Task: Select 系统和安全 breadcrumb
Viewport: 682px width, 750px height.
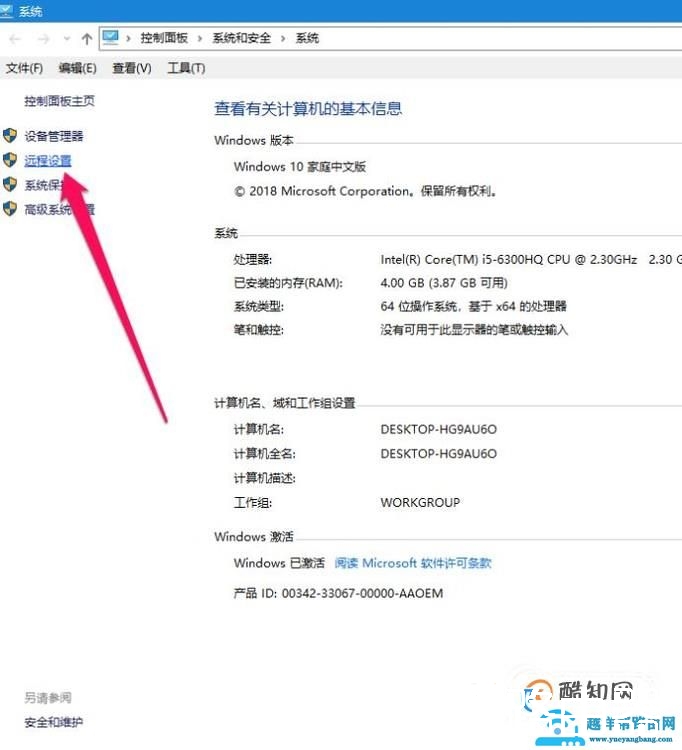Action: point(242,38)
